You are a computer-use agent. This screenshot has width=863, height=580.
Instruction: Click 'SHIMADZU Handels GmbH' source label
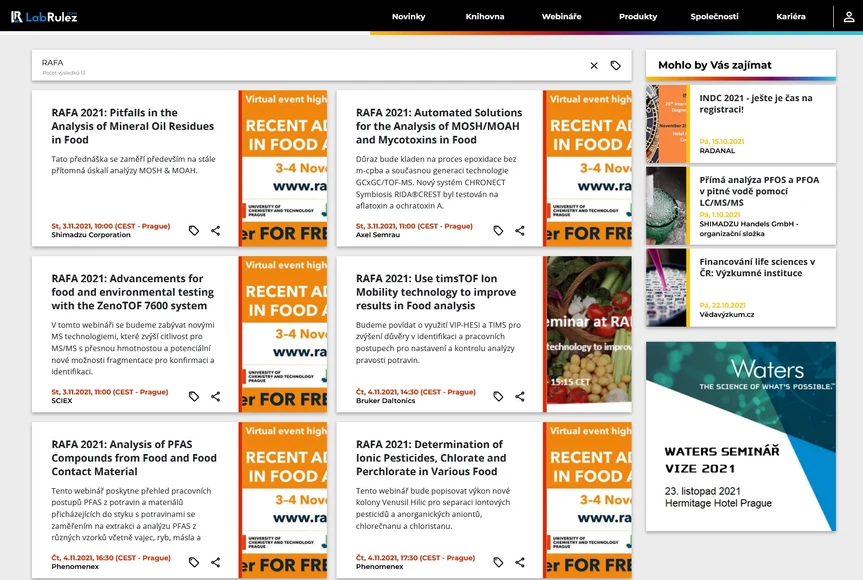click(x=747, y=228)
